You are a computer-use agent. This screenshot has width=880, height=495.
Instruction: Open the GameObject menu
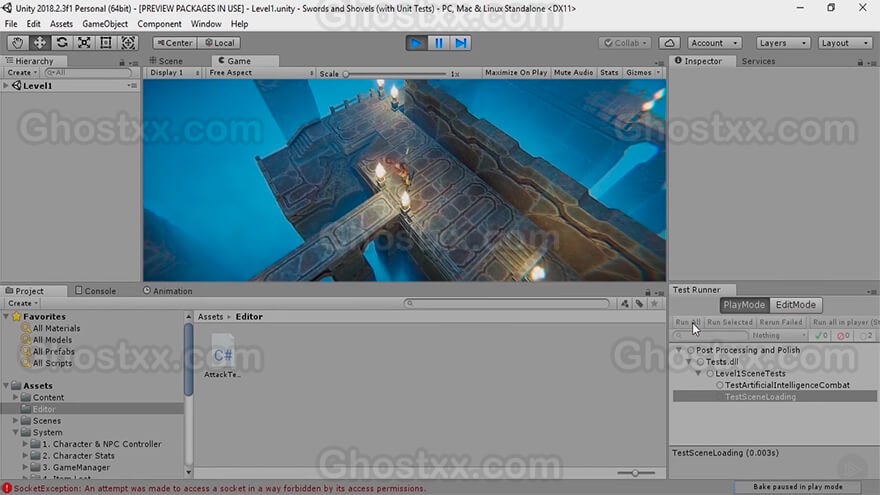point(105,24)
